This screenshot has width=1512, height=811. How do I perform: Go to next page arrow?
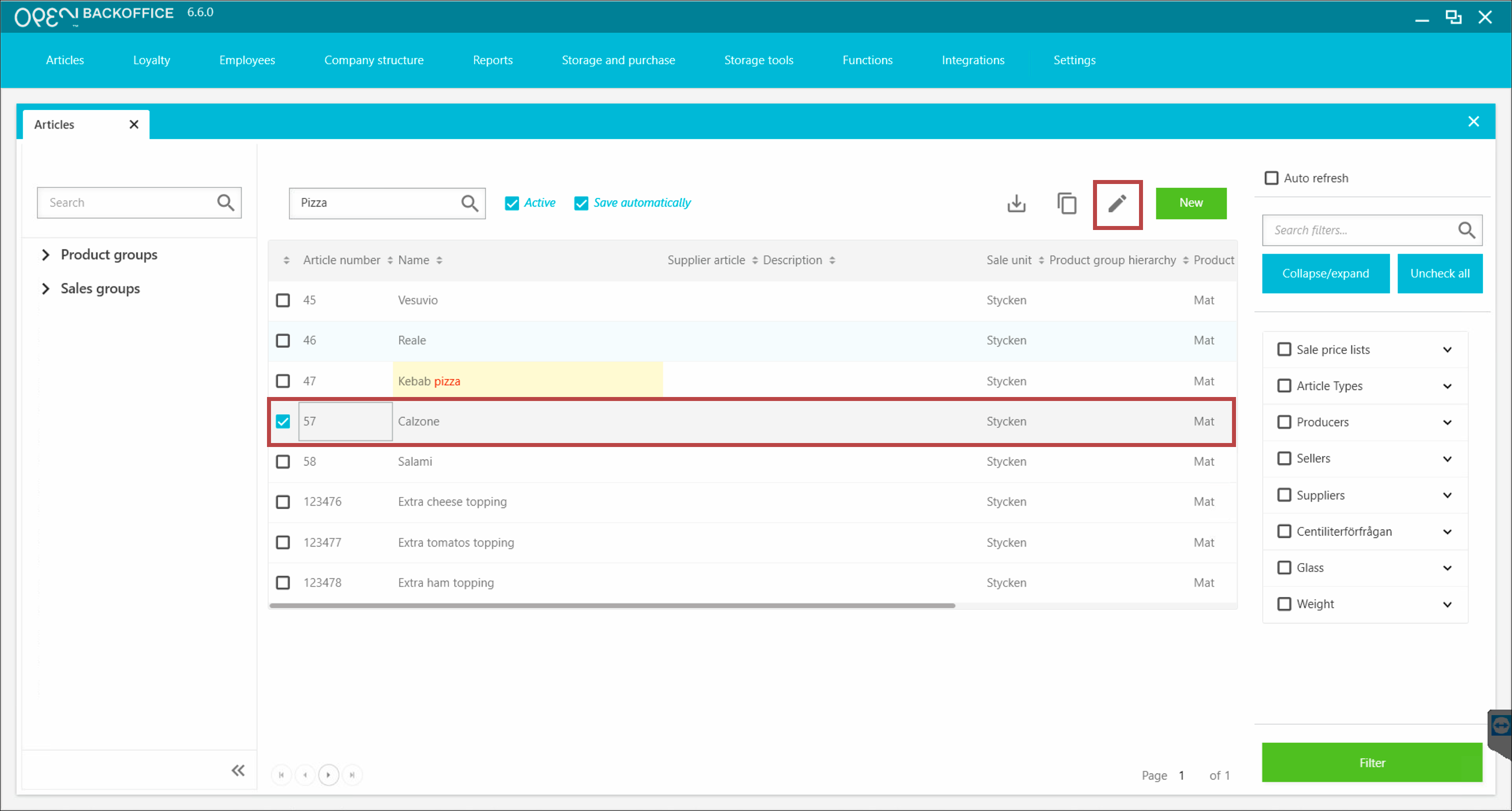[328, 774]
